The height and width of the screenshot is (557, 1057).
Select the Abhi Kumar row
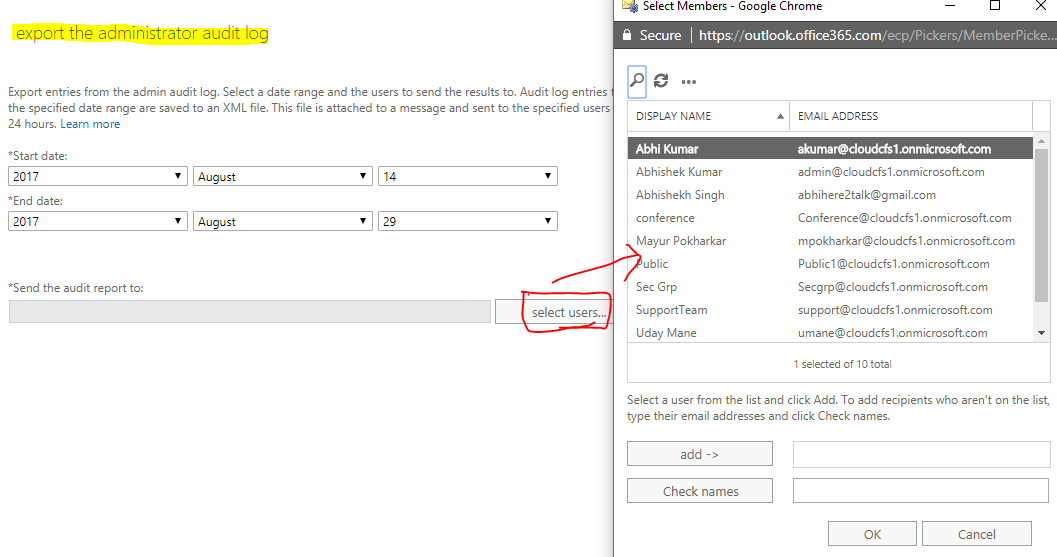click(x=830, y=149)
